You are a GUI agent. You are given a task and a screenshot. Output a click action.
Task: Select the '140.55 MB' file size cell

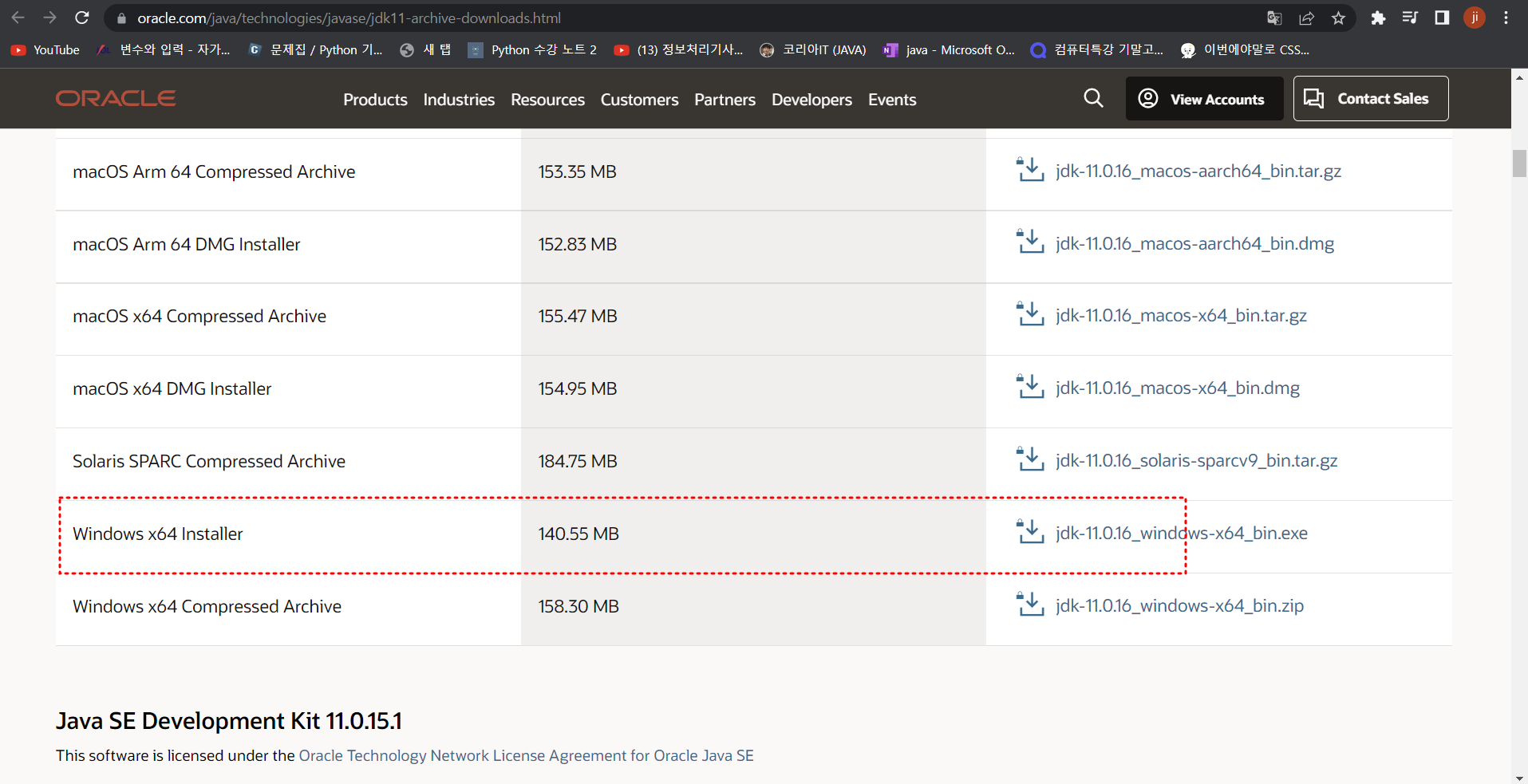click(578, 534)
